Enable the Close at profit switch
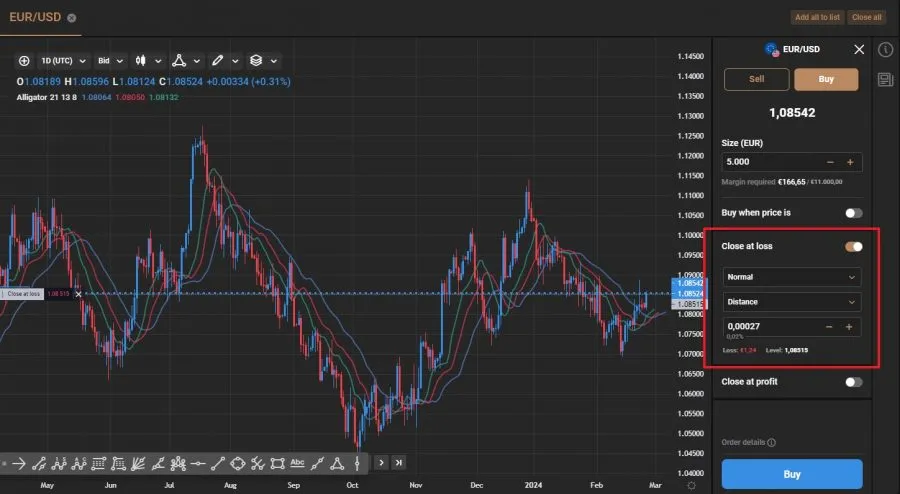The image size is (900, 494). click(854, 382)
